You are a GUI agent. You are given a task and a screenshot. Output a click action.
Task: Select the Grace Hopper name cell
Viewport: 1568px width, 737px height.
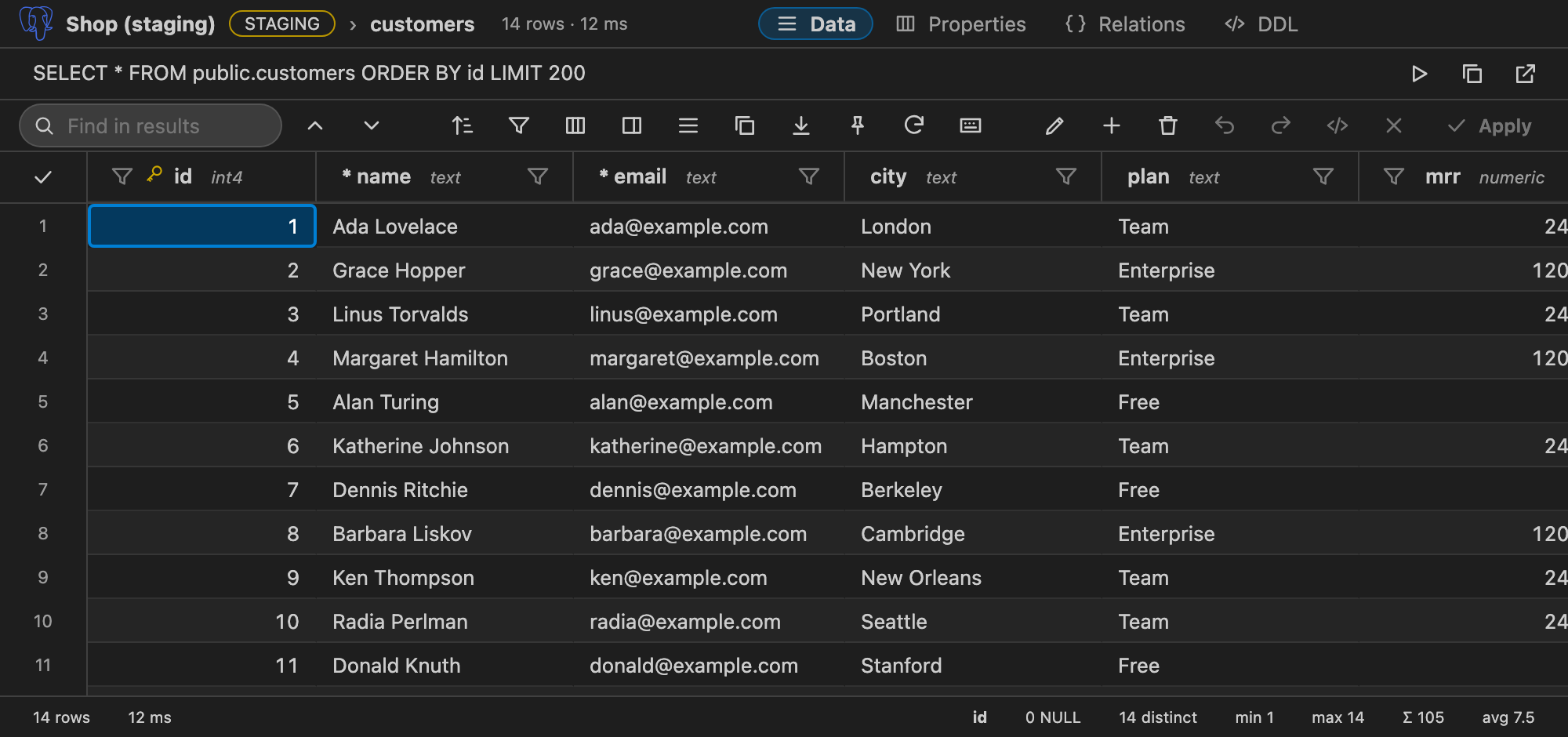click(x=445, y=270)
